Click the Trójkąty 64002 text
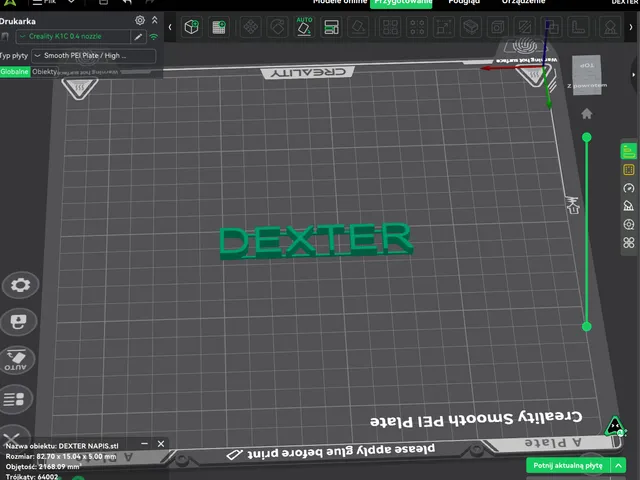The image size is (640, 480). [32, 476]
